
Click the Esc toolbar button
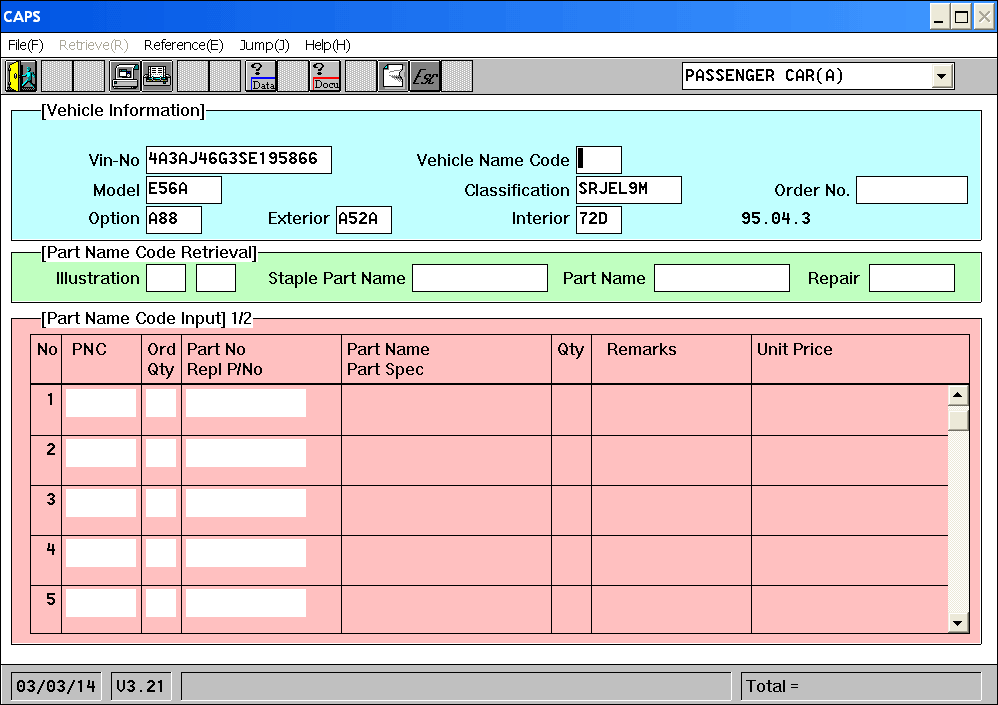coord(425,76)
